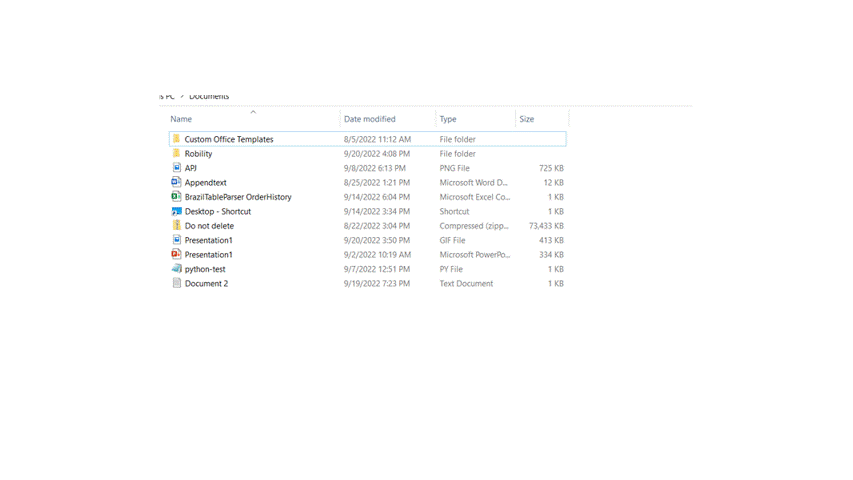Screen dimensions: 853x480
Task: Click the Presentation1 PowerPoint file icon
Action: pyautogui.click(x=176, y=255)
